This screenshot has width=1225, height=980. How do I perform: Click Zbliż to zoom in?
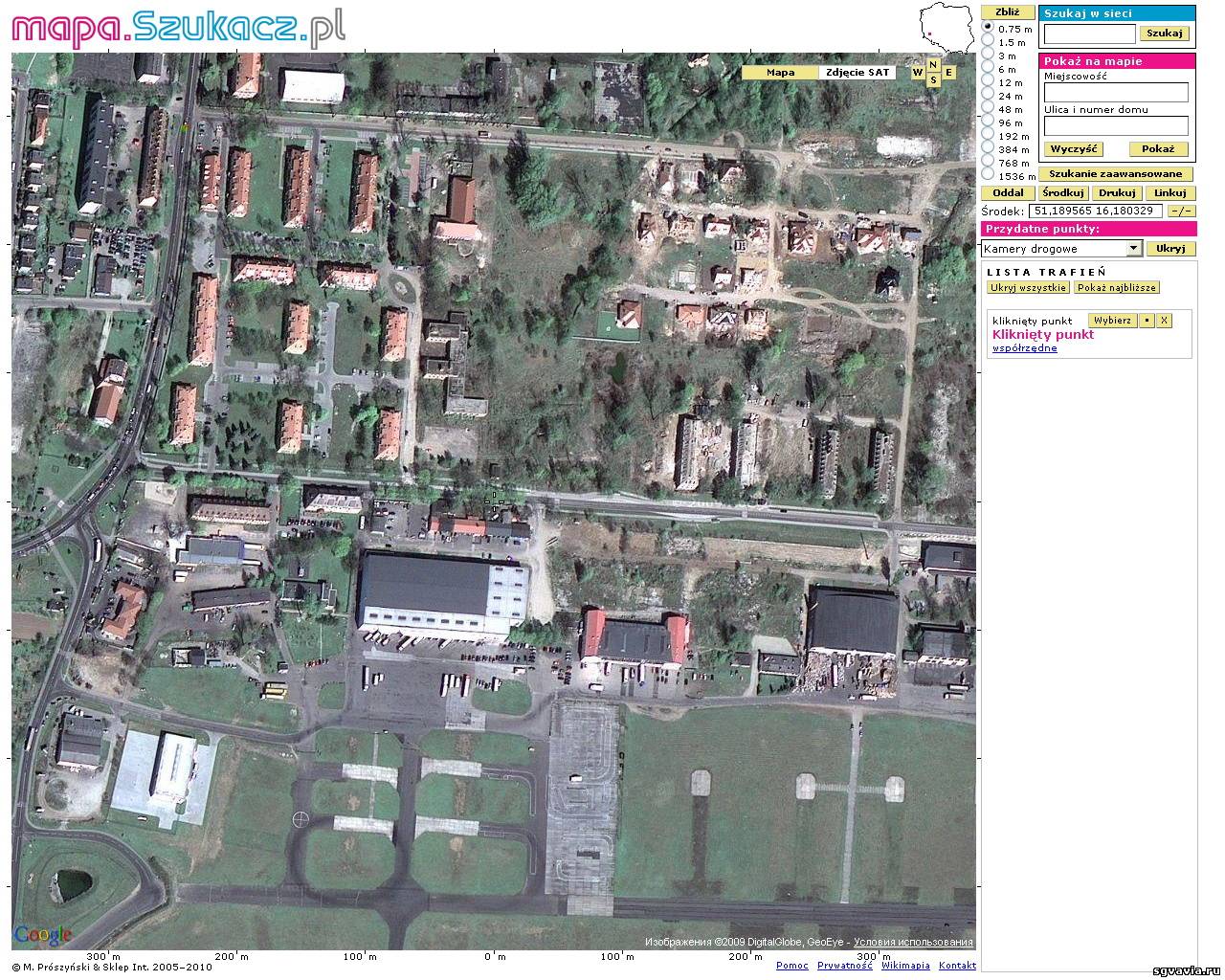pos(1007,12)
